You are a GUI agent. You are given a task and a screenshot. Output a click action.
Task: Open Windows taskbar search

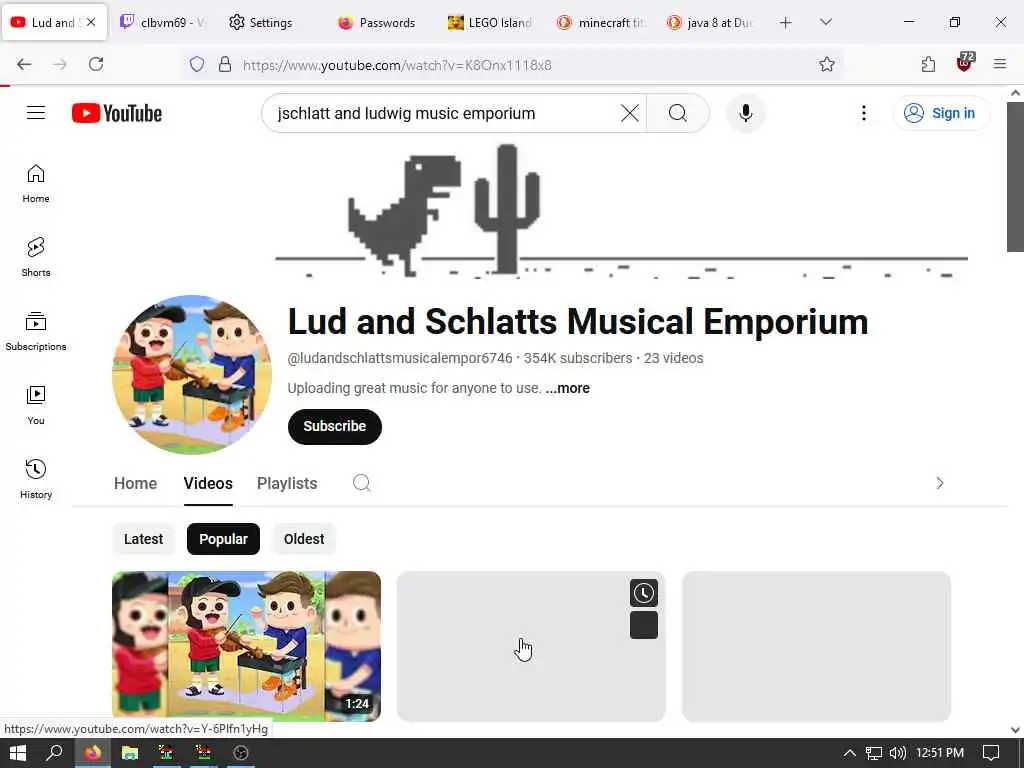pyautogui.click(x=54, y=753)
